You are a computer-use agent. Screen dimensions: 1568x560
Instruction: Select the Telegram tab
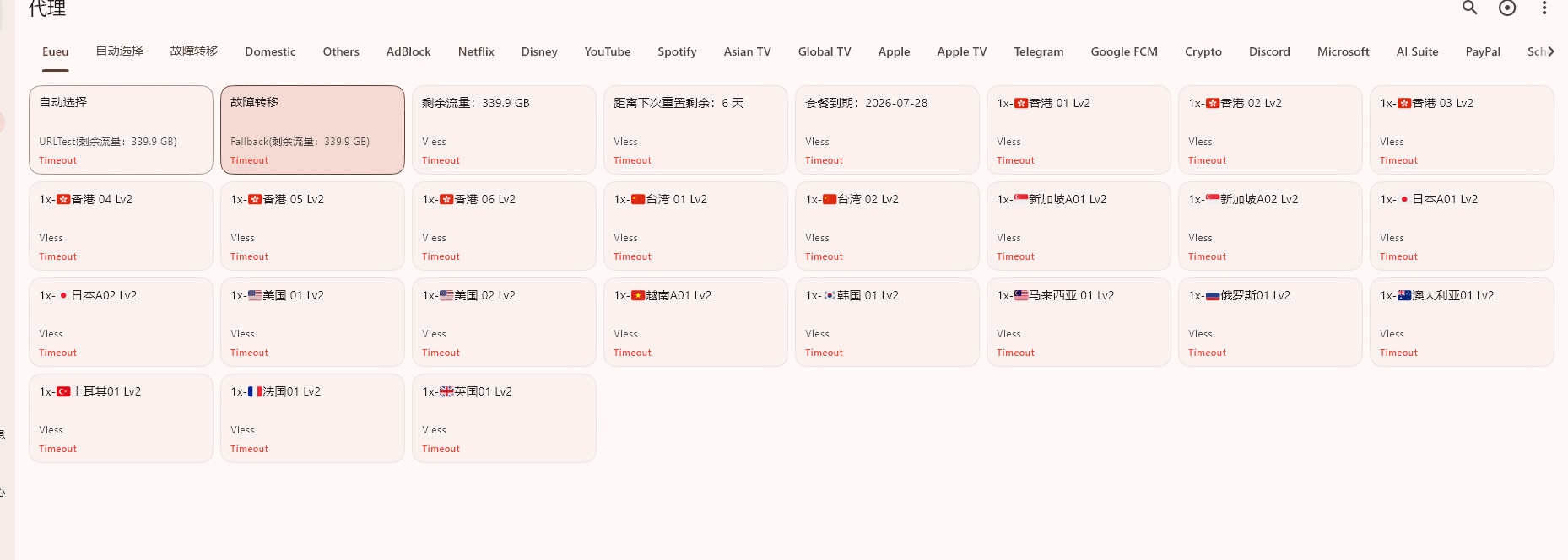tap(1038, 51)
